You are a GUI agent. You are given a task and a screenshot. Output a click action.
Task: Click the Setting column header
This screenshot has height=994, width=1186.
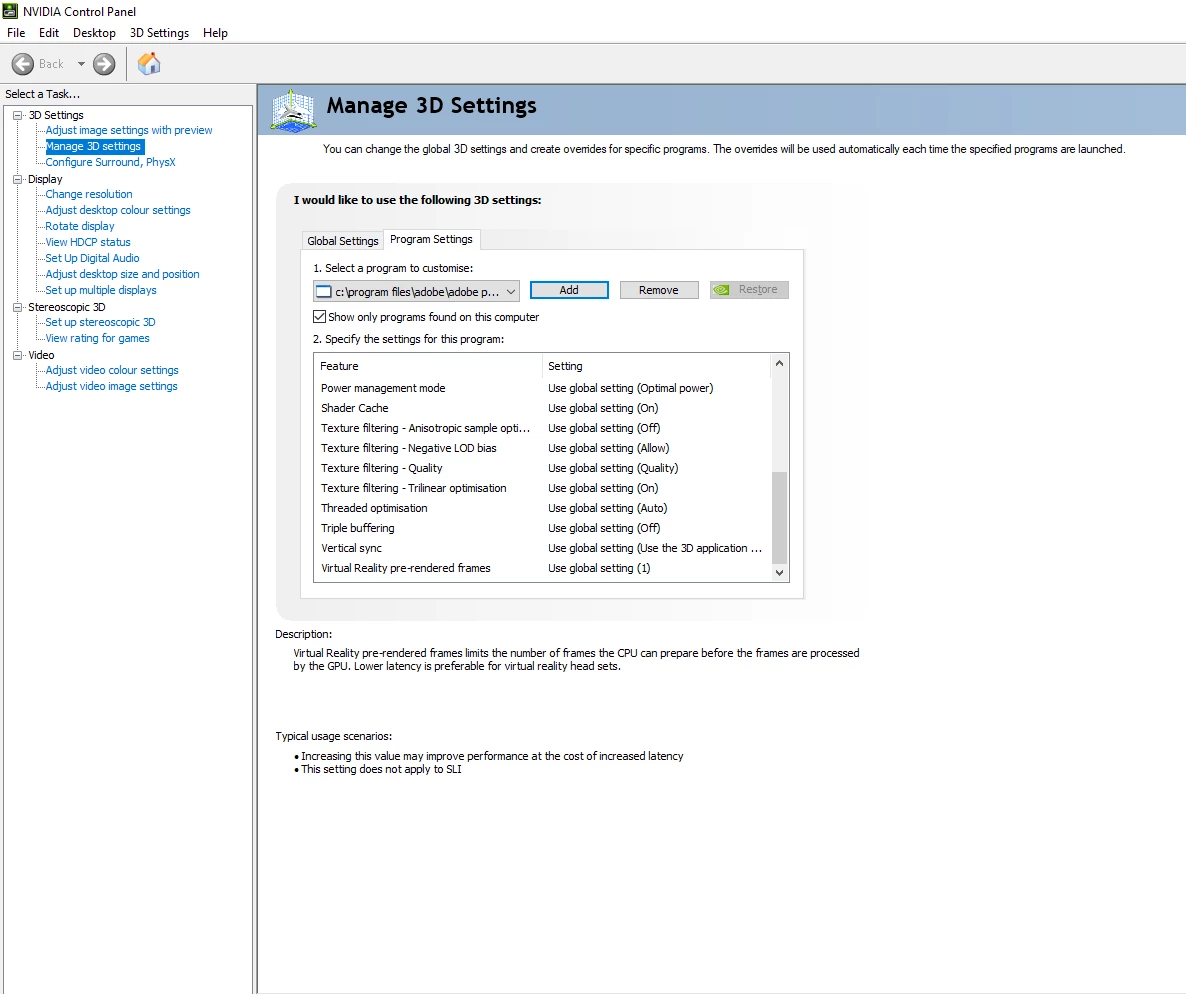[x=657, y=366]
